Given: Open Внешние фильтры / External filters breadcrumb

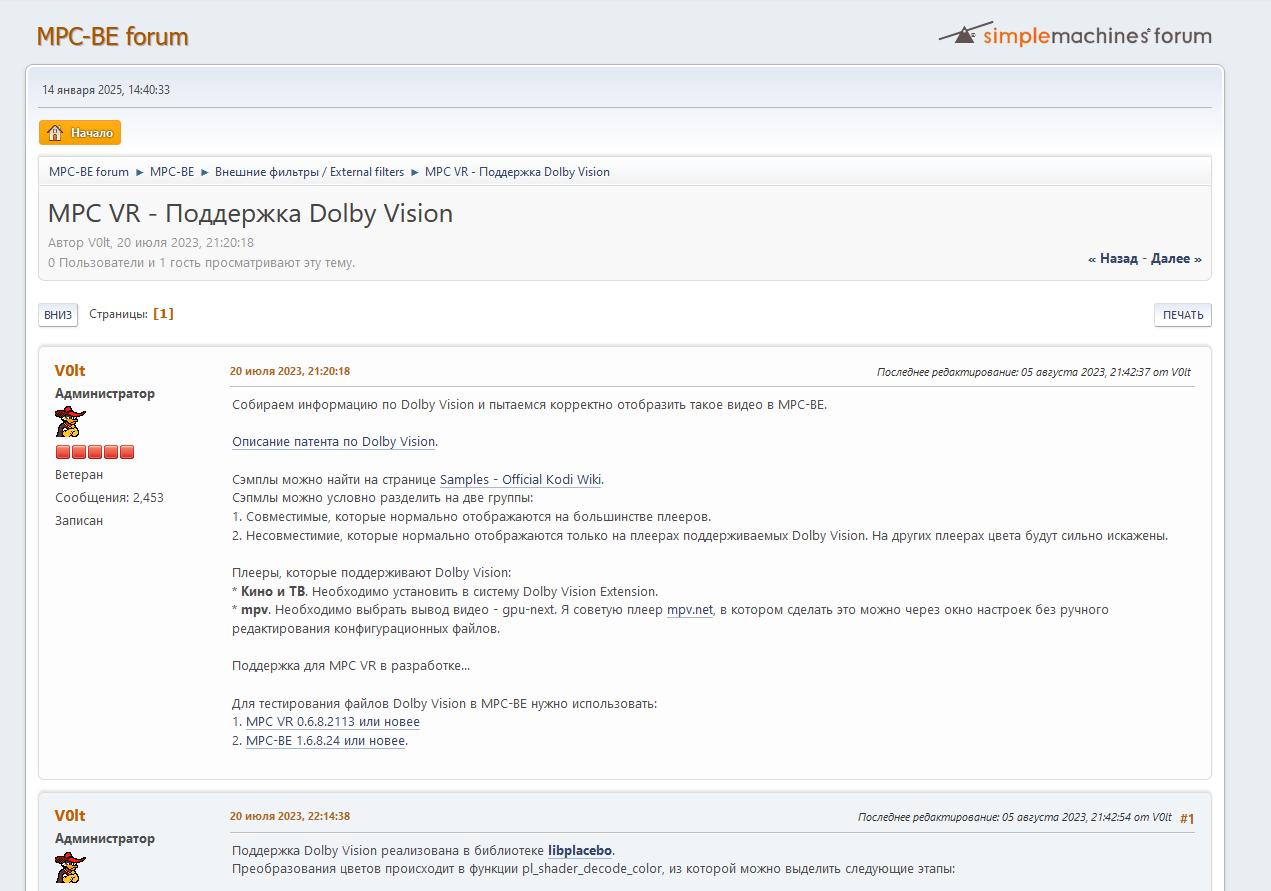Looking at the screenshot, I should click(x=309, y=172).
